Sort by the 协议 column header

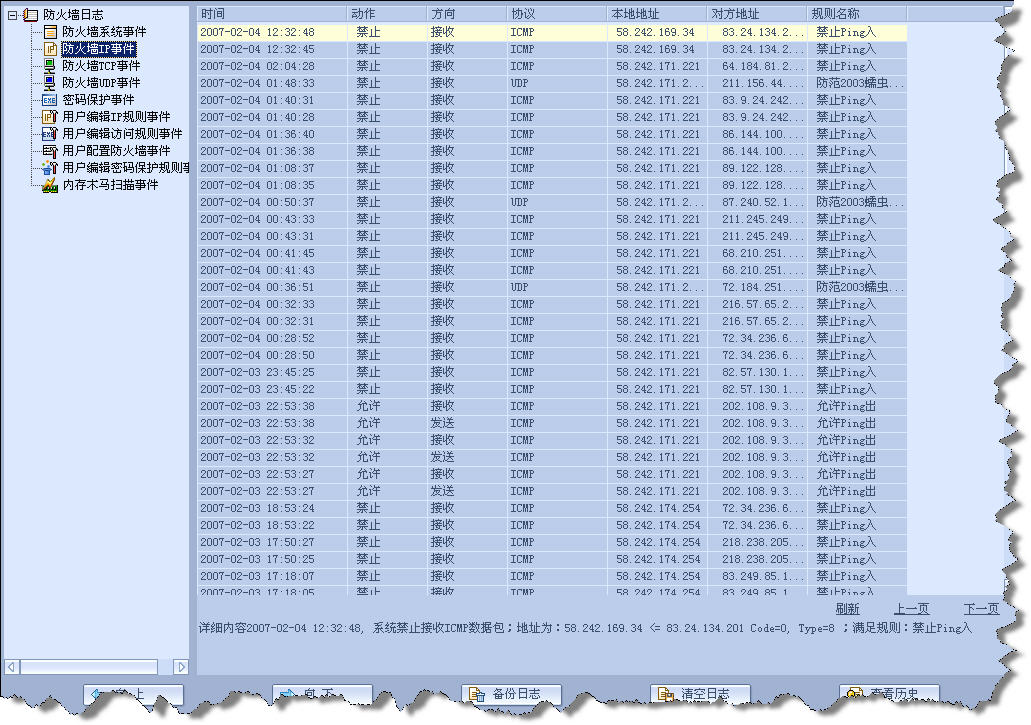click(557, 14)
